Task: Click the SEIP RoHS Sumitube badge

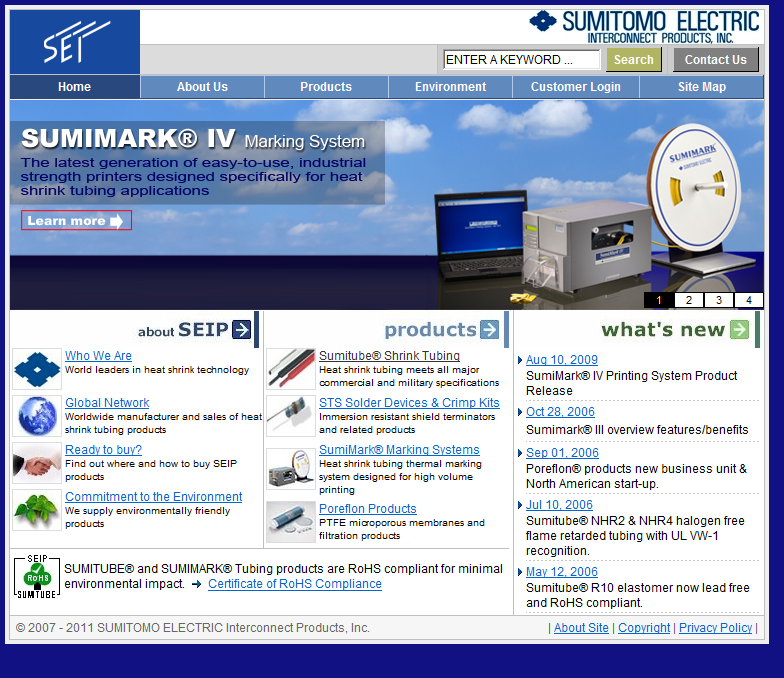Action: [x=37, y=576]
